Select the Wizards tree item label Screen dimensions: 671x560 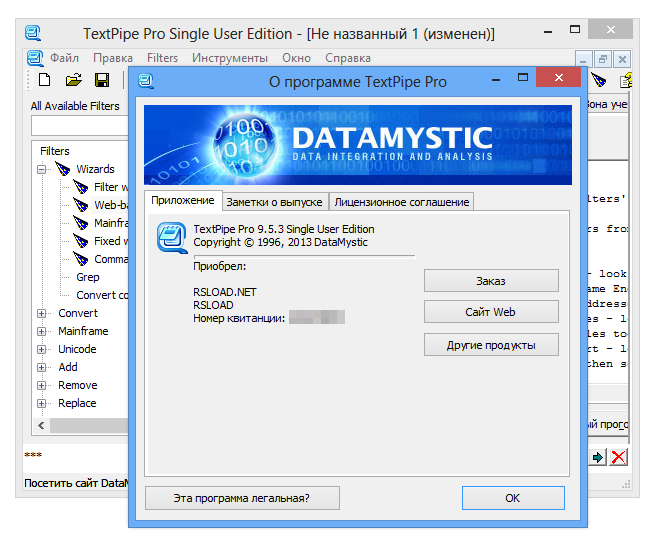[95, 169]
